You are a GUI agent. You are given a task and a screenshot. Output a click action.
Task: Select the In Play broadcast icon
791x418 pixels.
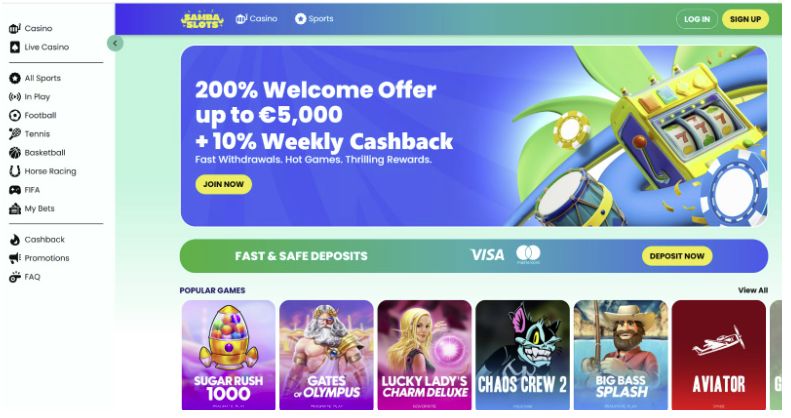click(x=15, y=96)
